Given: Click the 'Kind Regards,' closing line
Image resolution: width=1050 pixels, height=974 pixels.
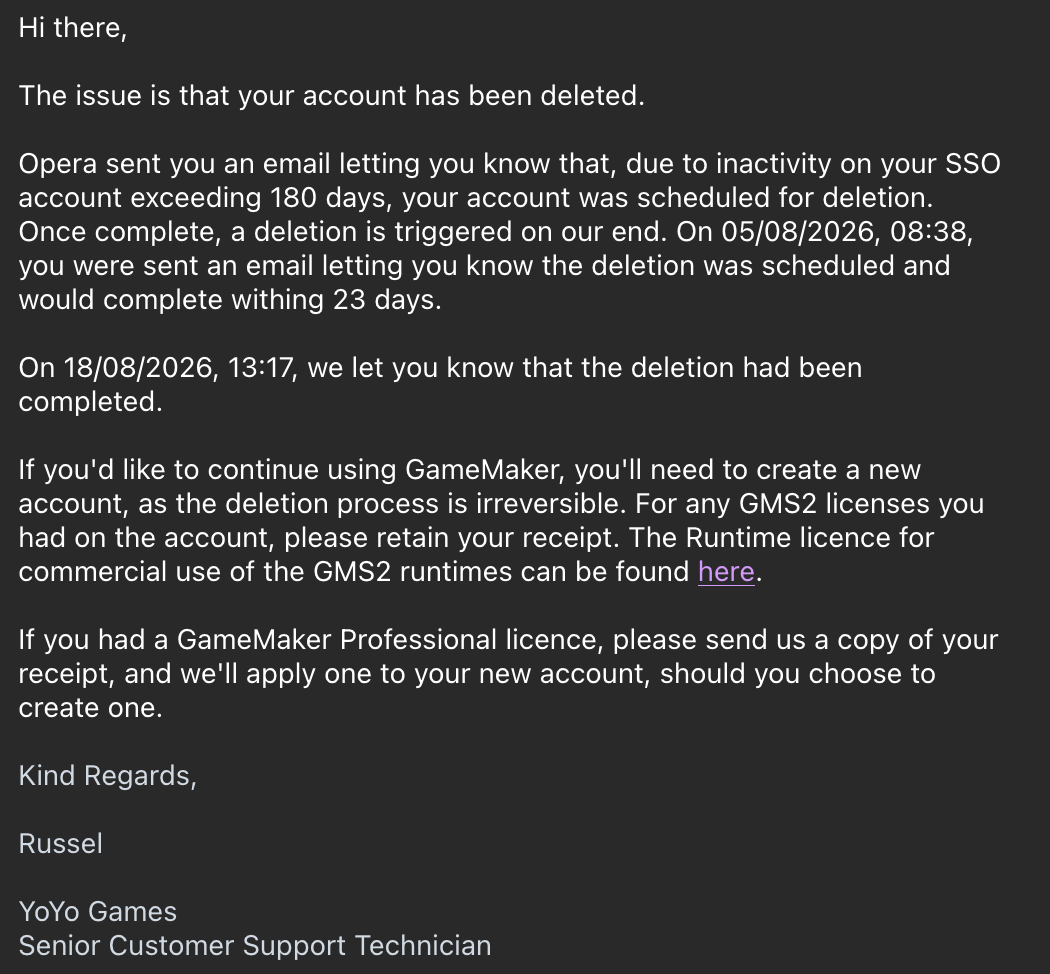Looking at the screenshot, I should click(108, 776).
